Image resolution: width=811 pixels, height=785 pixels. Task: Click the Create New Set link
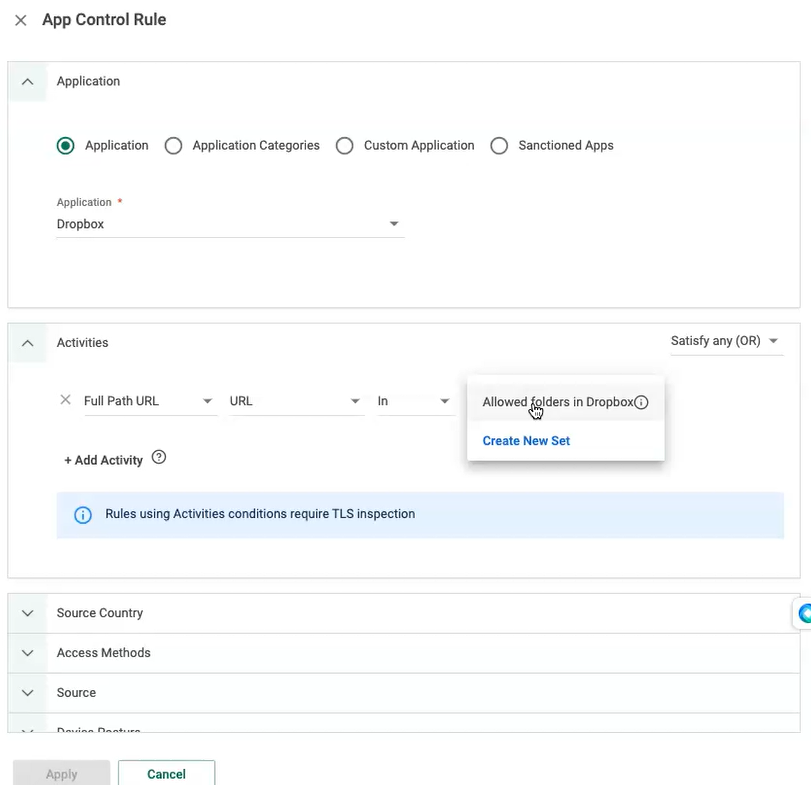tap(526, 440)
